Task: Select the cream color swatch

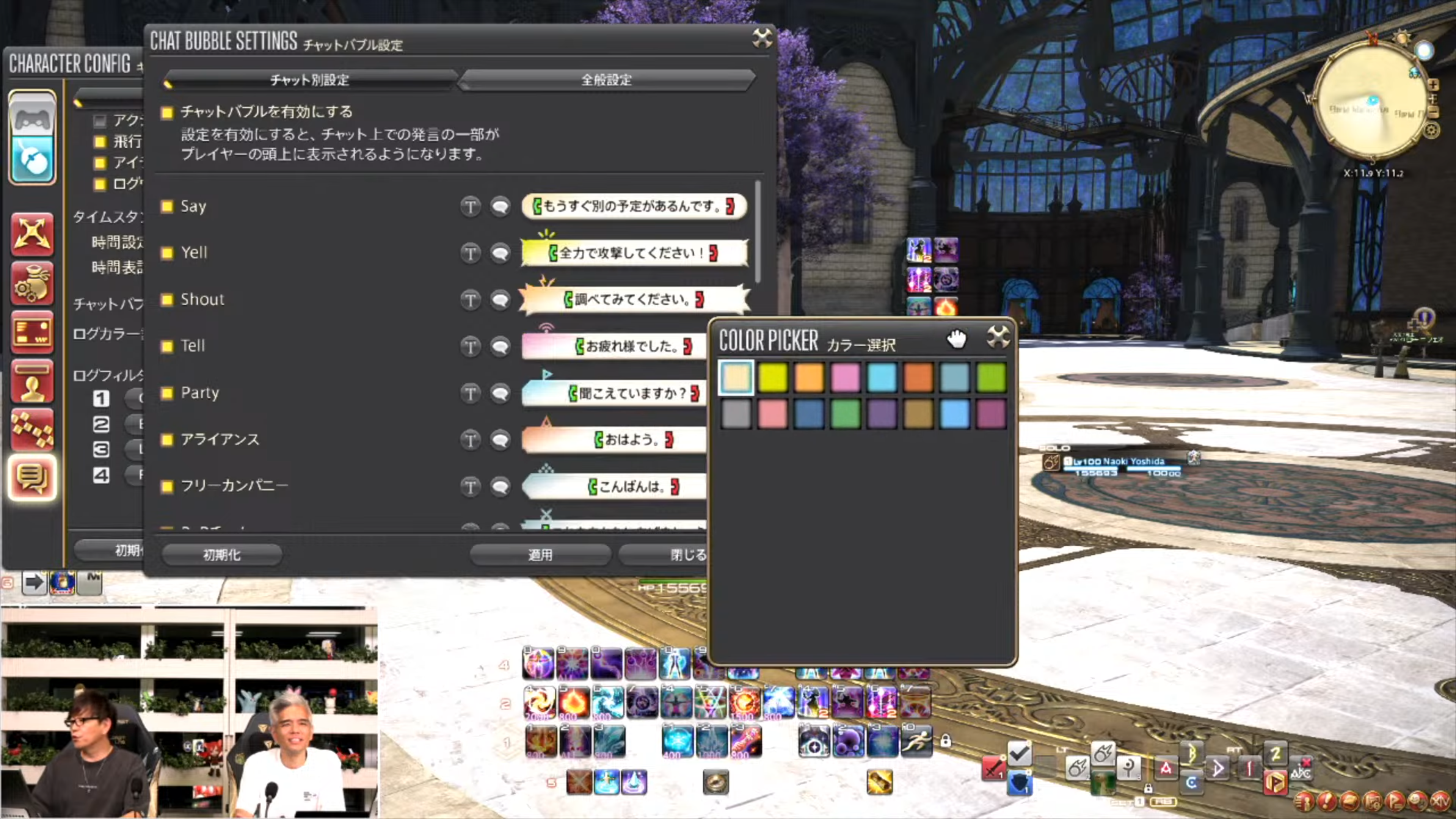Action: pyautogui.click(x=736, y=377)
